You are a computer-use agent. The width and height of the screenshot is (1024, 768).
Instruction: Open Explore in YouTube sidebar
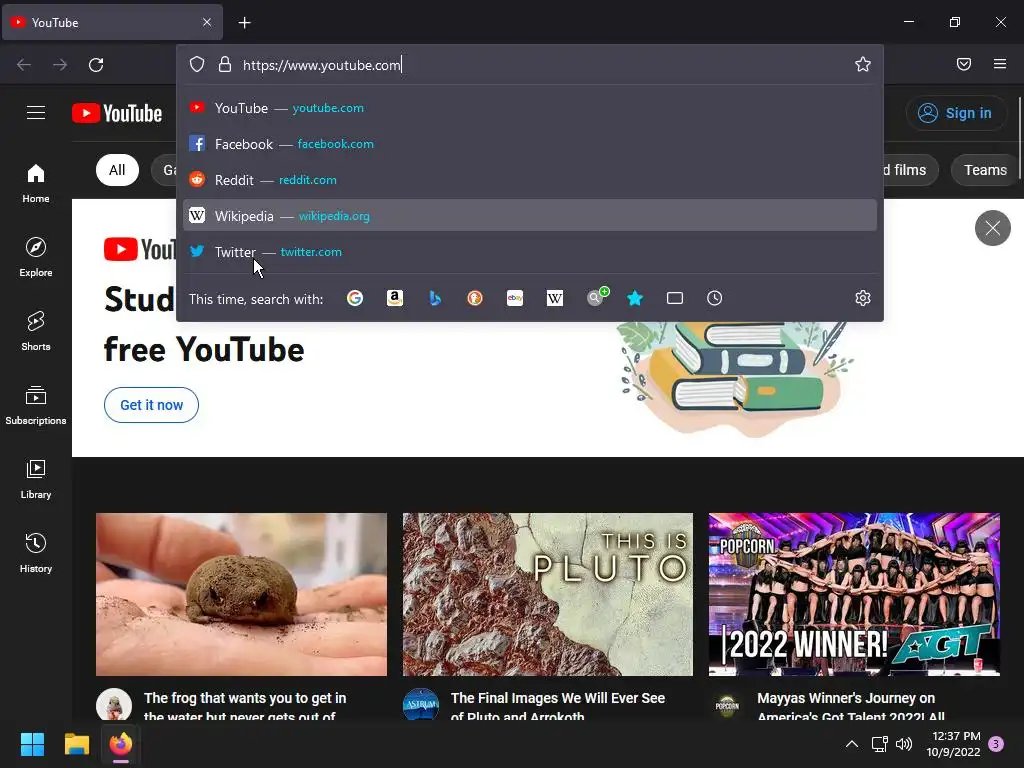tap(36, 257)
